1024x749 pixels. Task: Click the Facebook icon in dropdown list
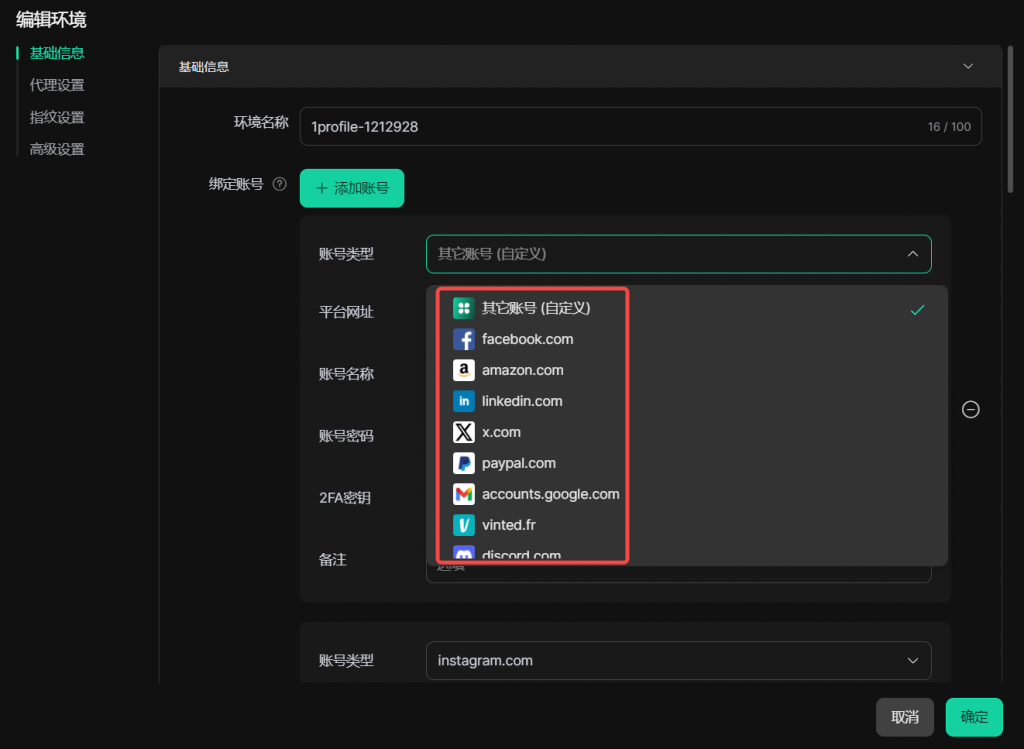point(463,339)
